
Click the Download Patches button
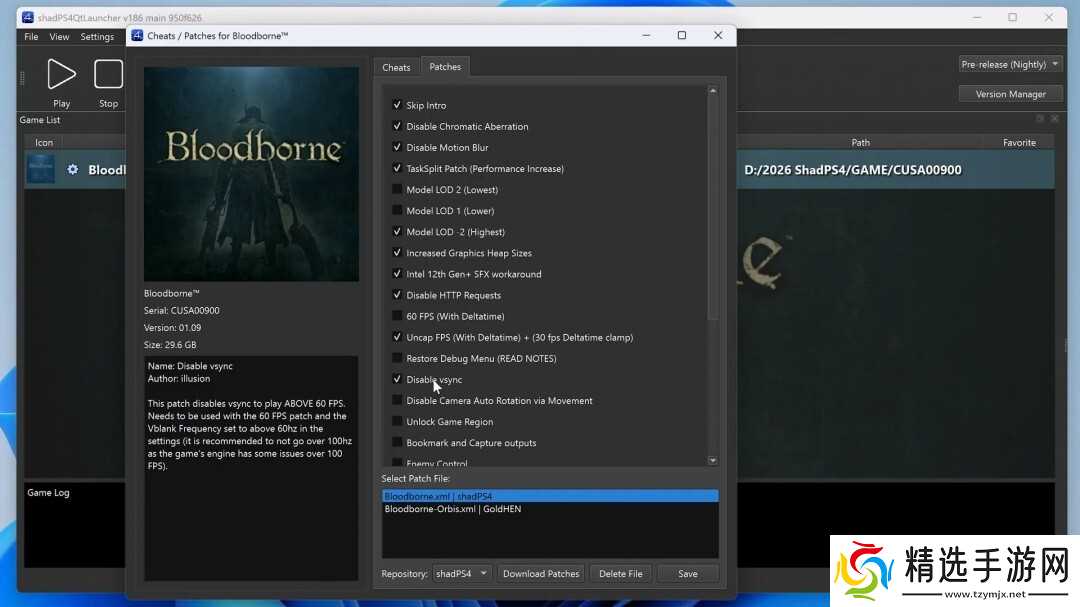[541, 573]
